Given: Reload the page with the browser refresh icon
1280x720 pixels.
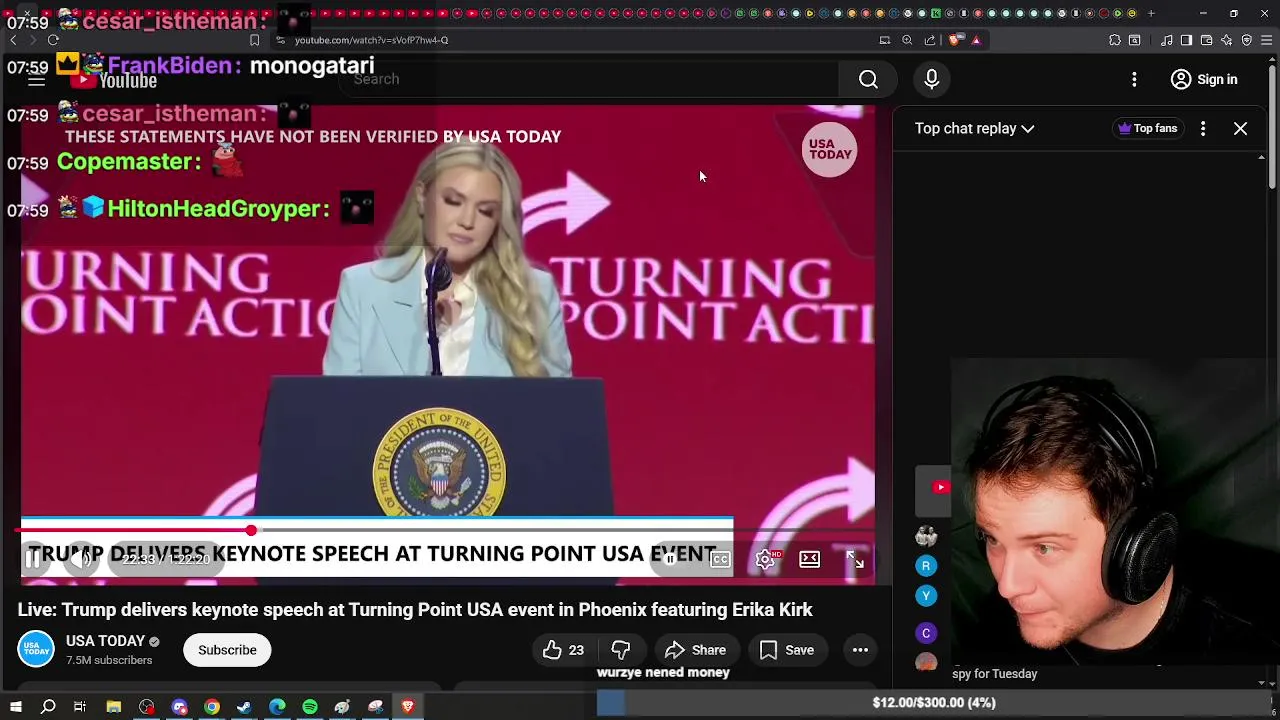Looking at the screenshot, I should pyautogui.click(x=53, y=40).
